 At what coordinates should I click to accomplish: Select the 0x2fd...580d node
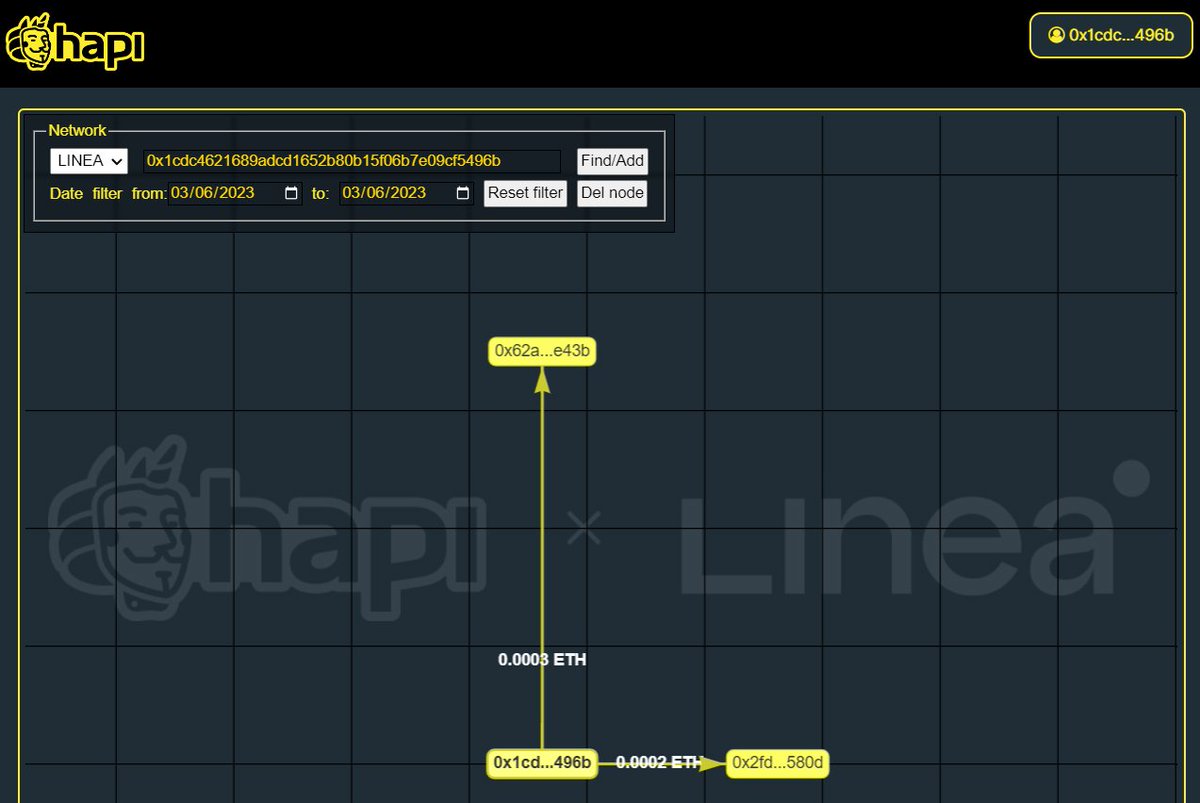click(x=778, y=763)
